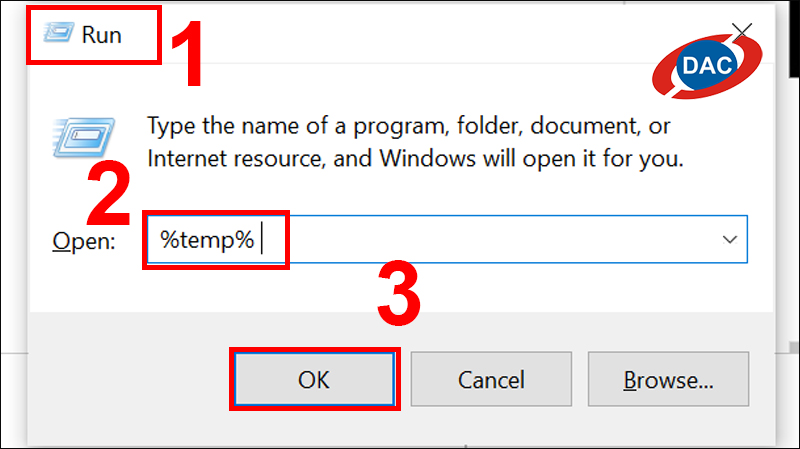
Task: Dismiss the dialog using Cancel
Action: (491, 379)
